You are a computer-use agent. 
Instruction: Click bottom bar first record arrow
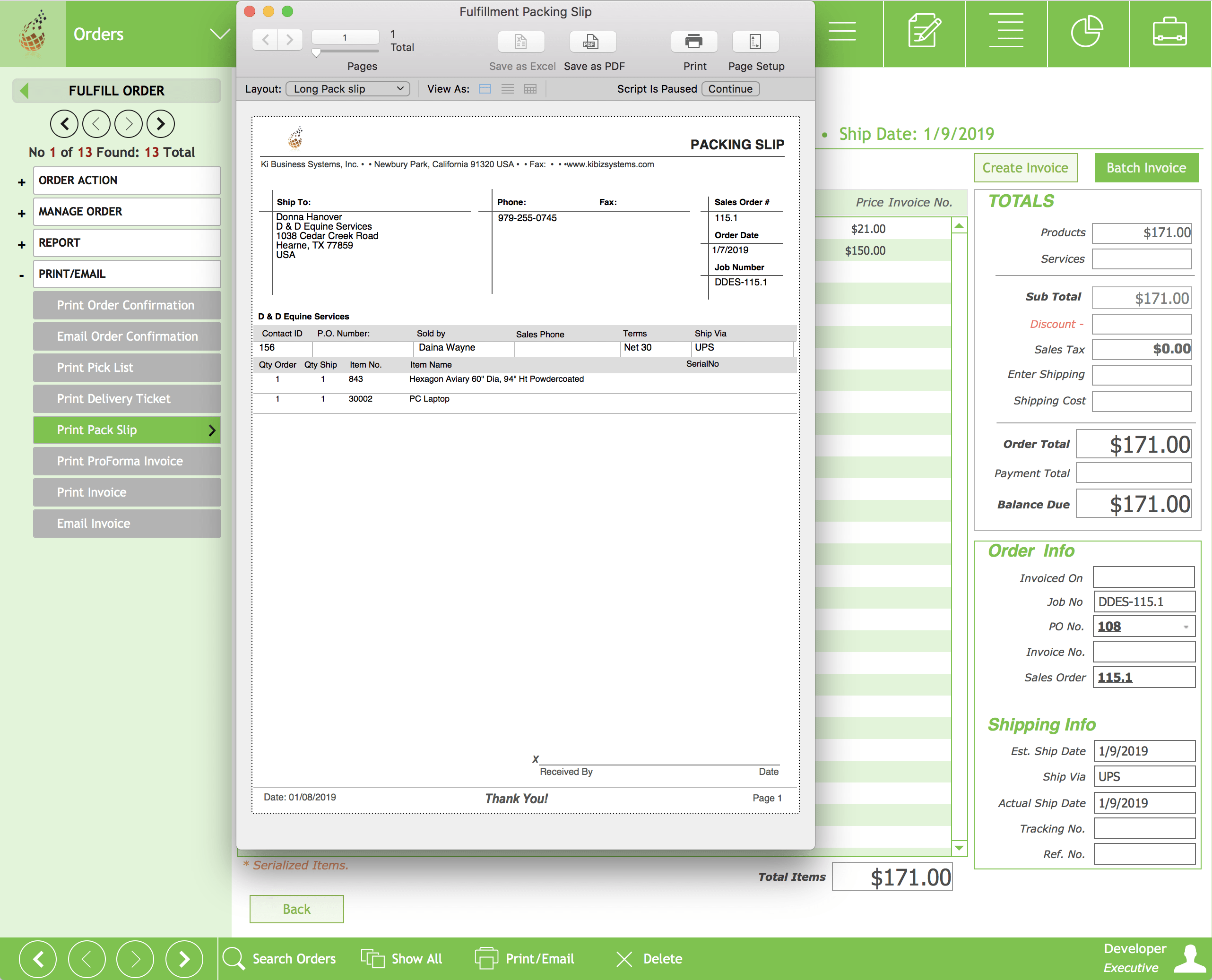[x=38, y=959]
